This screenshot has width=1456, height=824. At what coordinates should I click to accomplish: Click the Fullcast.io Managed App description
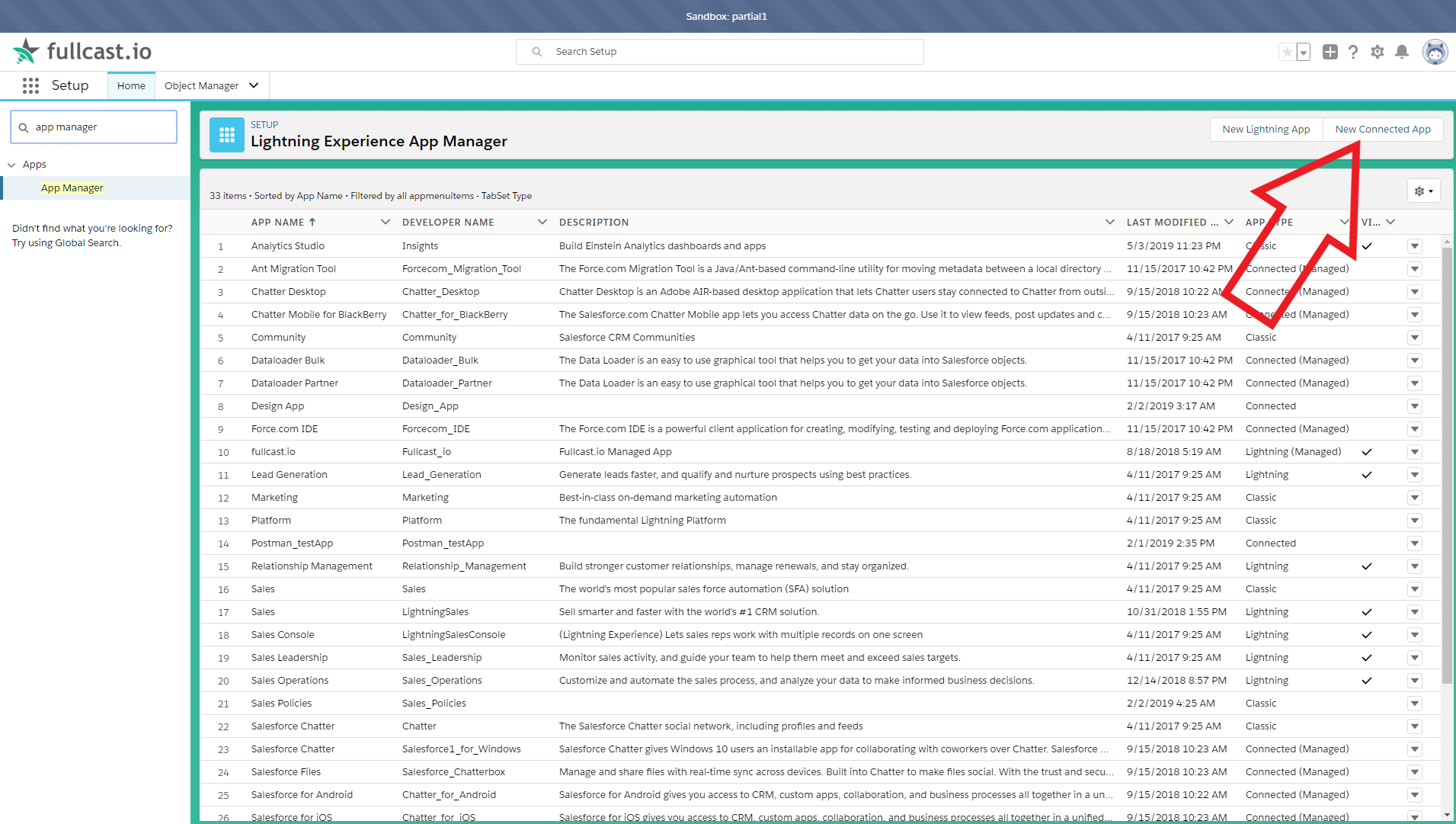pos(615,452)
